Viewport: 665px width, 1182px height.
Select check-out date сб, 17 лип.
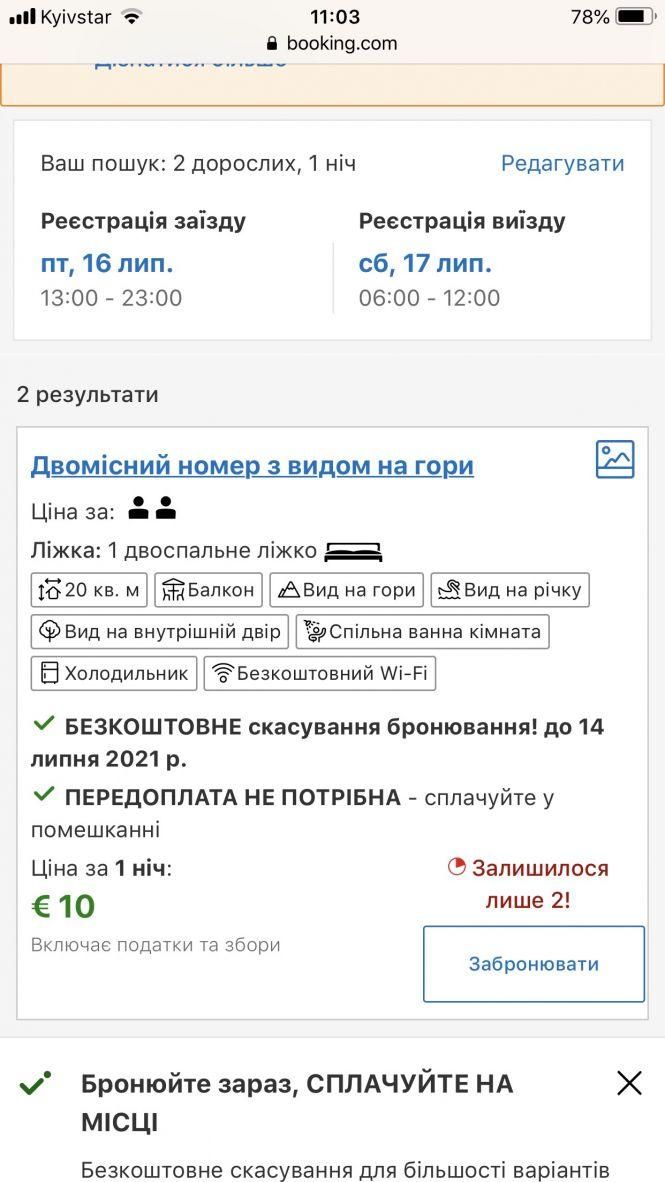(x=425, y=264)
